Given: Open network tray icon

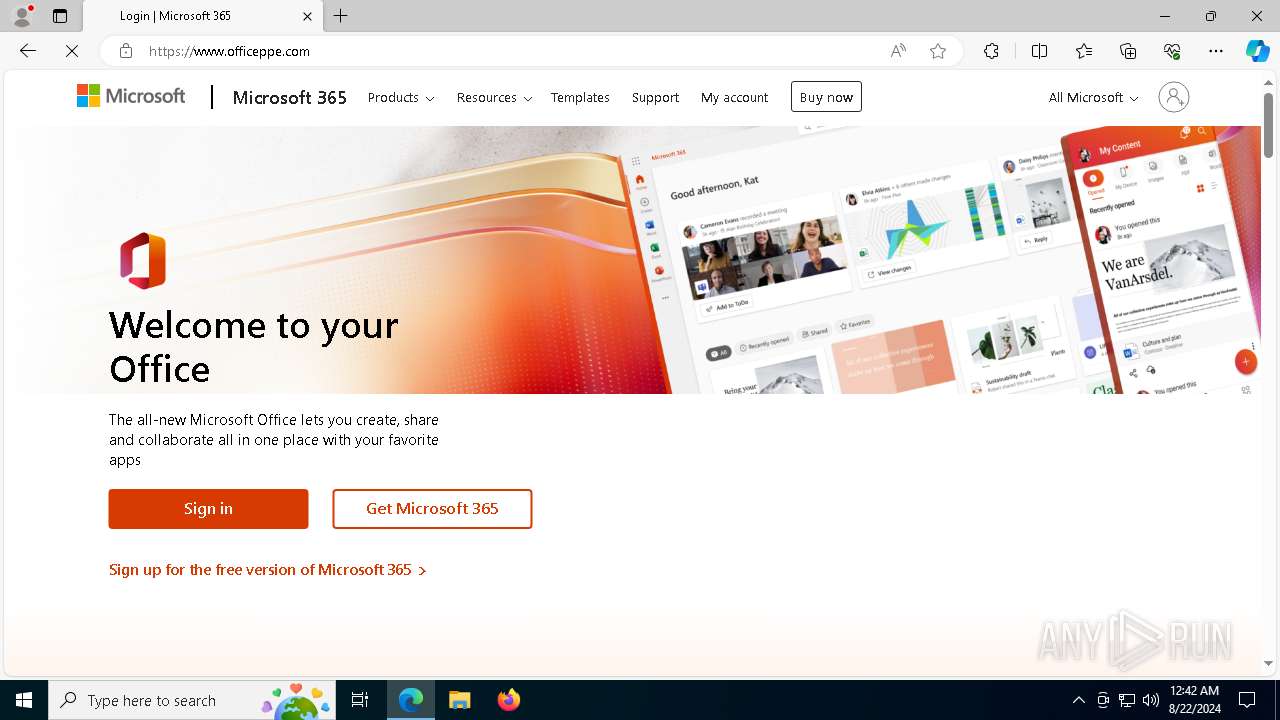Looking at the screenshot, I should pos(1127,700).
